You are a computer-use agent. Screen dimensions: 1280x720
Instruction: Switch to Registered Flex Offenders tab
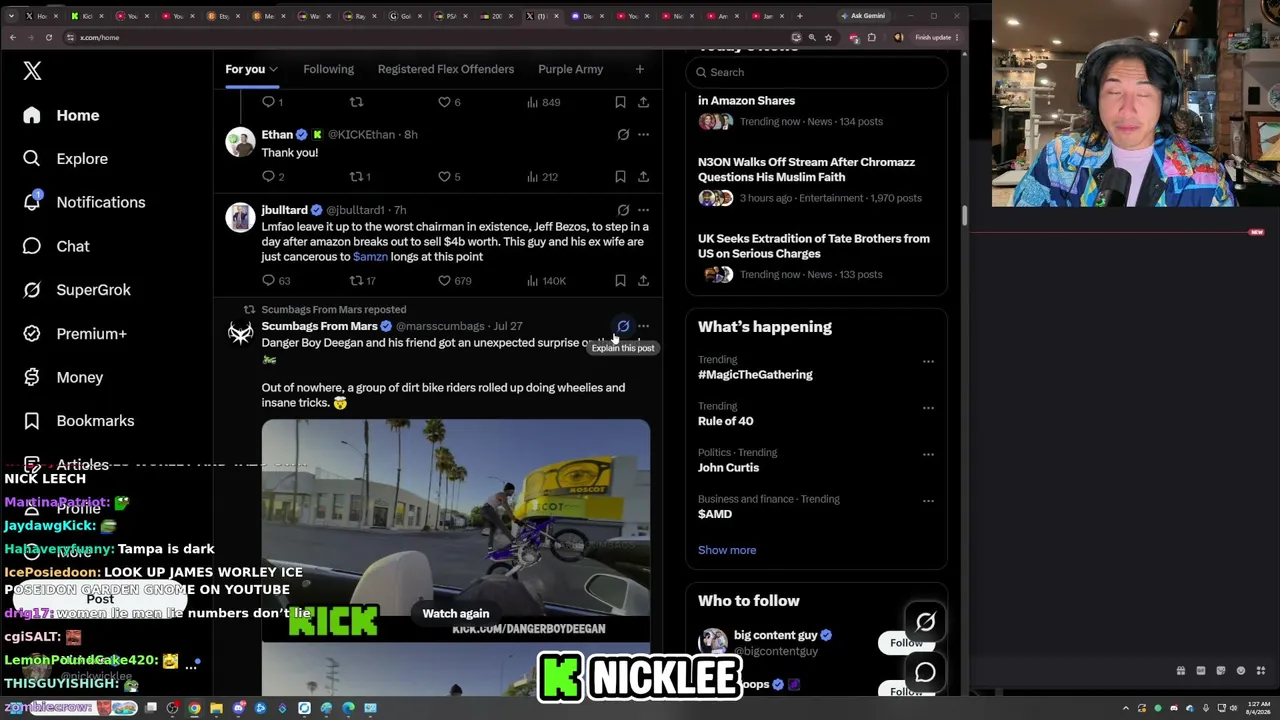tap(446, 69)
